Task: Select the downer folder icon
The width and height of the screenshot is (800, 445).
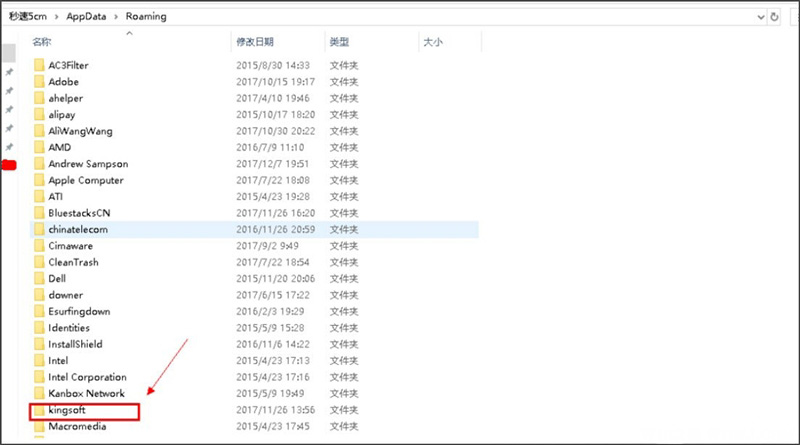Action: pos(39,295)
